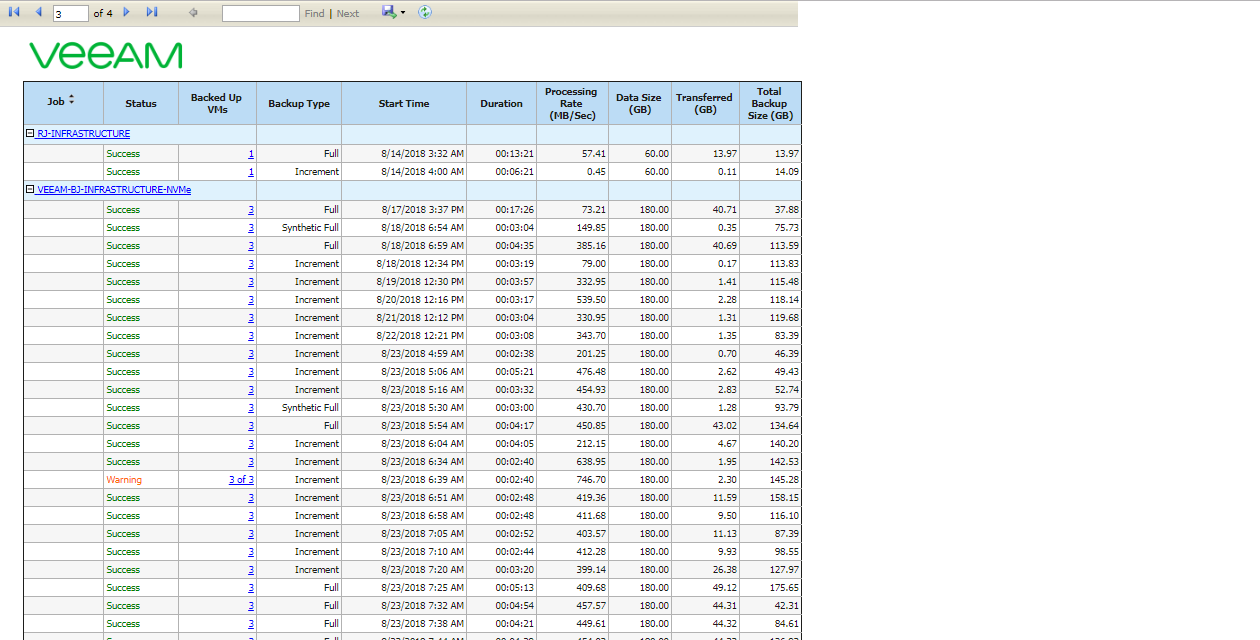Click the Find link

(x=314, y=14)
